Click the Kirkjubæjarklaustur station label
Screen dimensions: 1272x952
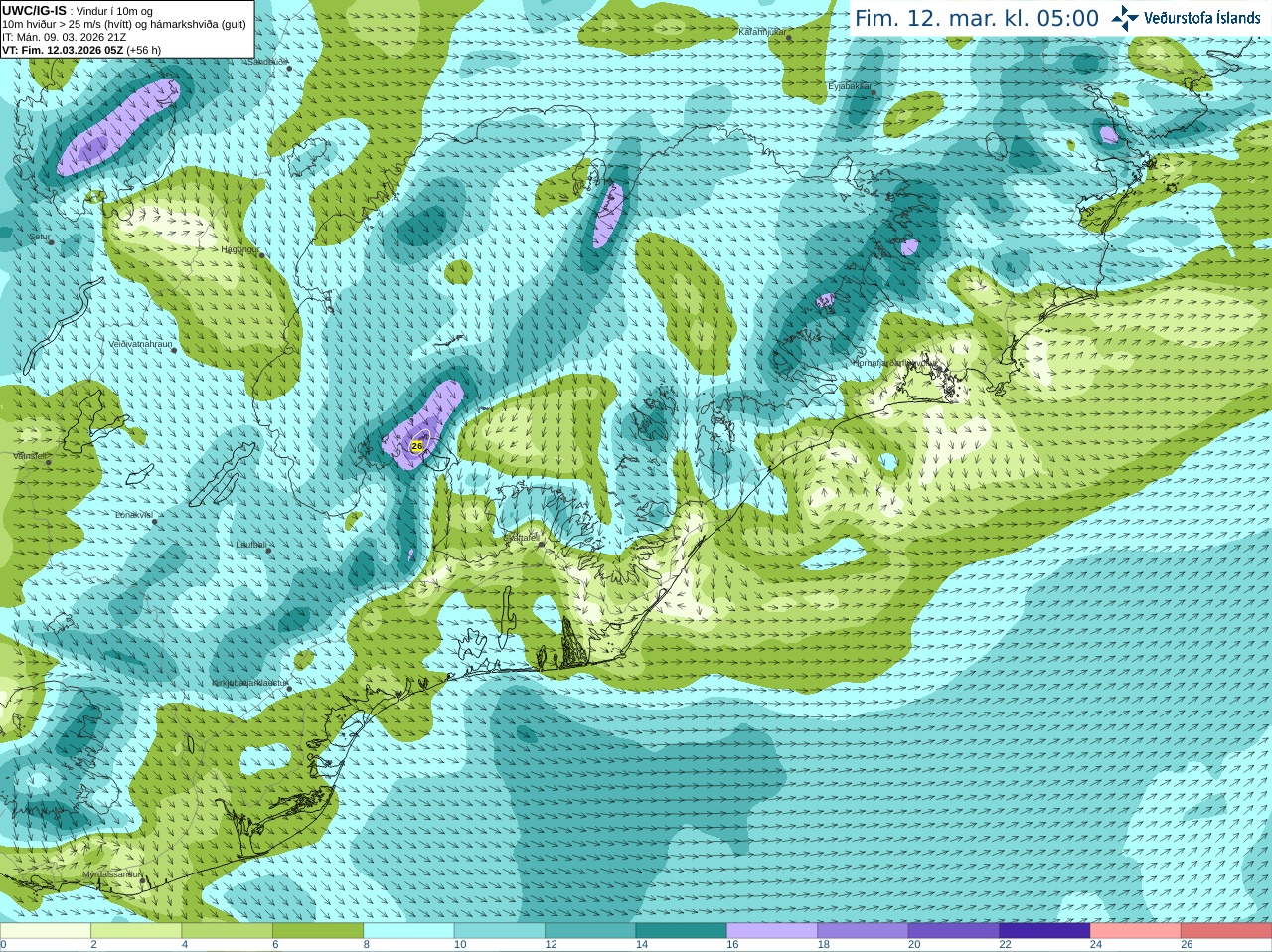click(x=249, y=683)
